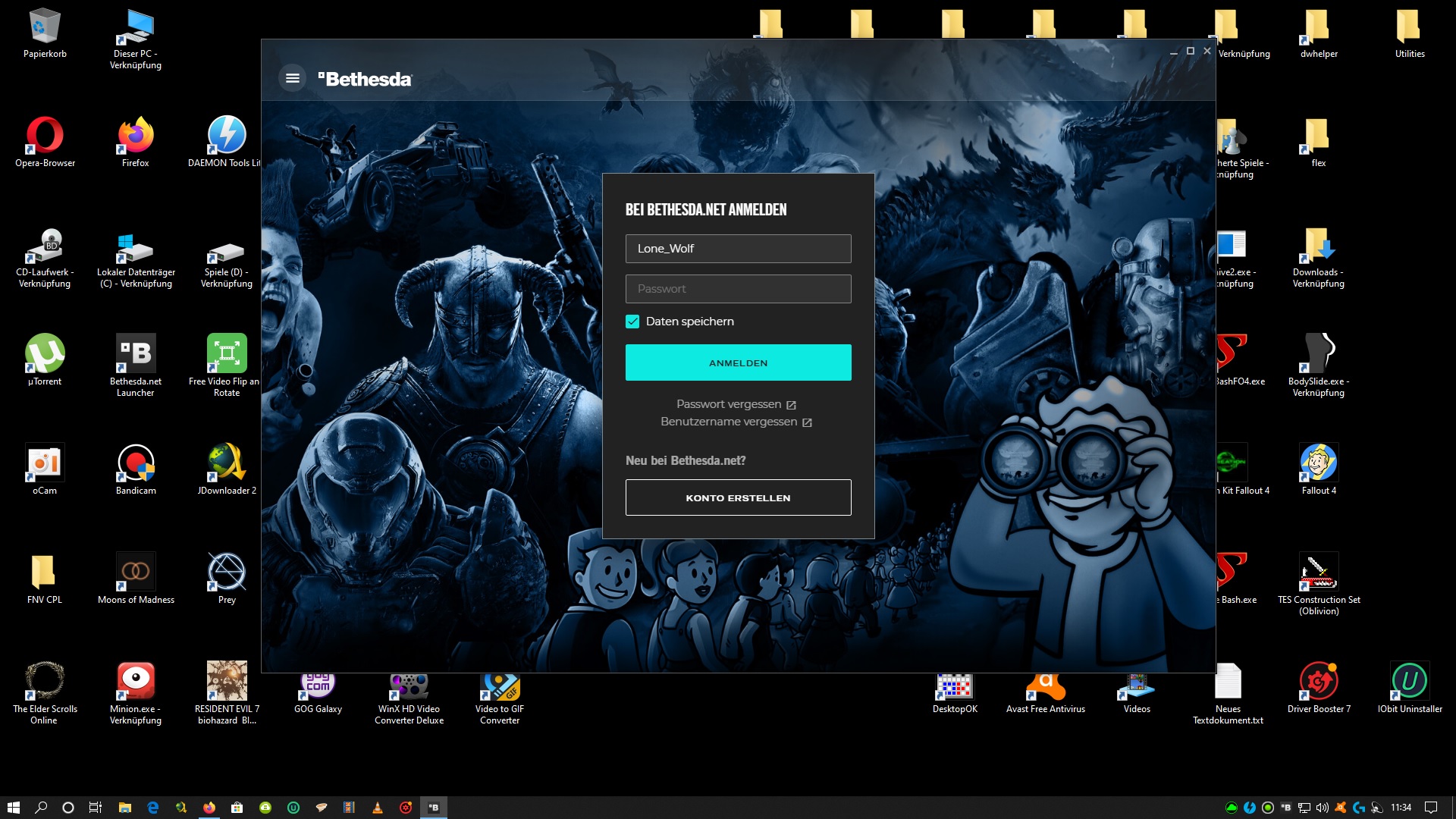Open the volume control in the system tray
1456x819 pixels.
[x=1322, y=808]
